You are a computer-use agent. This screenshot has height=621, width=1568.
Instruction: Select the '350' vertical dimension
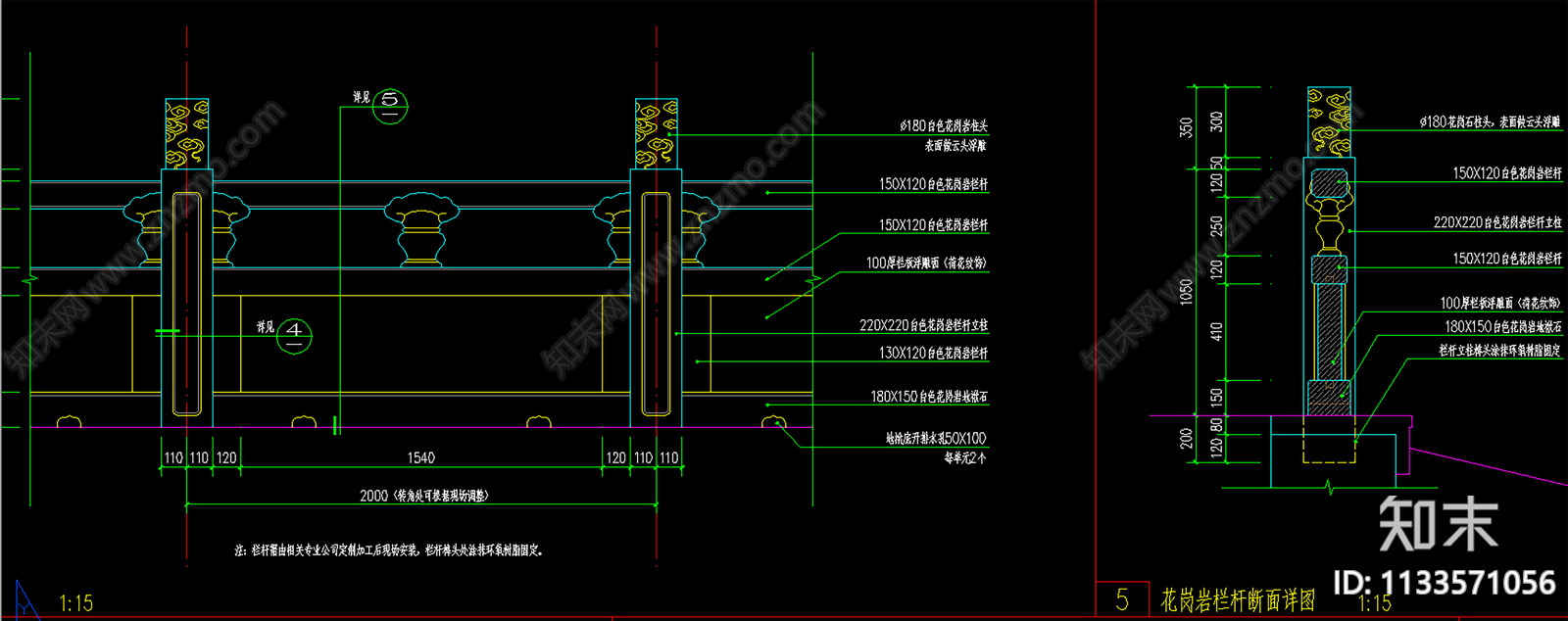[x=1187, y=127]
